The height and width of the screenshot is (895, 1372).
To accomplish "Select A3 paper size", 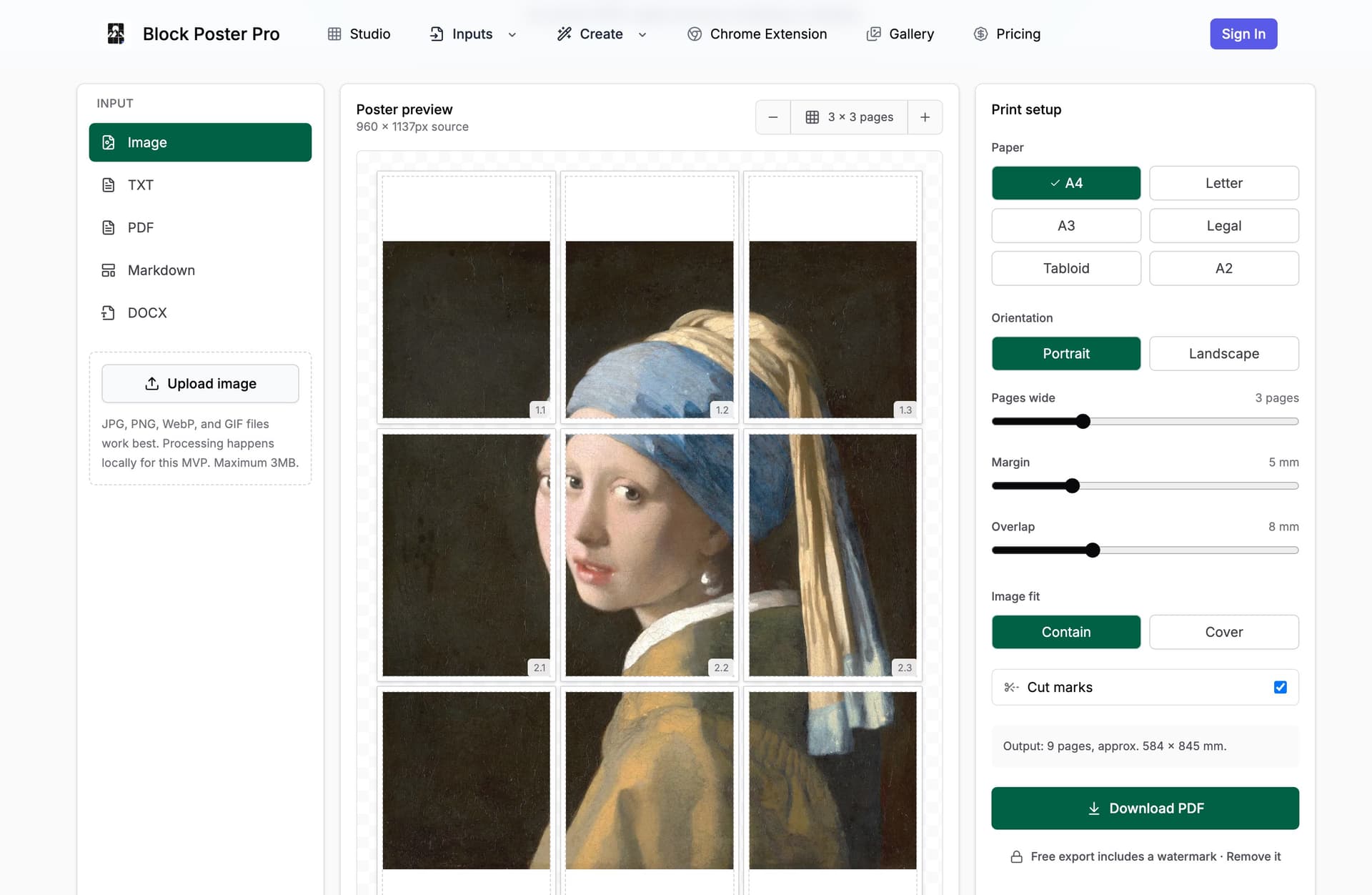I will click(x=1066, y=226).
